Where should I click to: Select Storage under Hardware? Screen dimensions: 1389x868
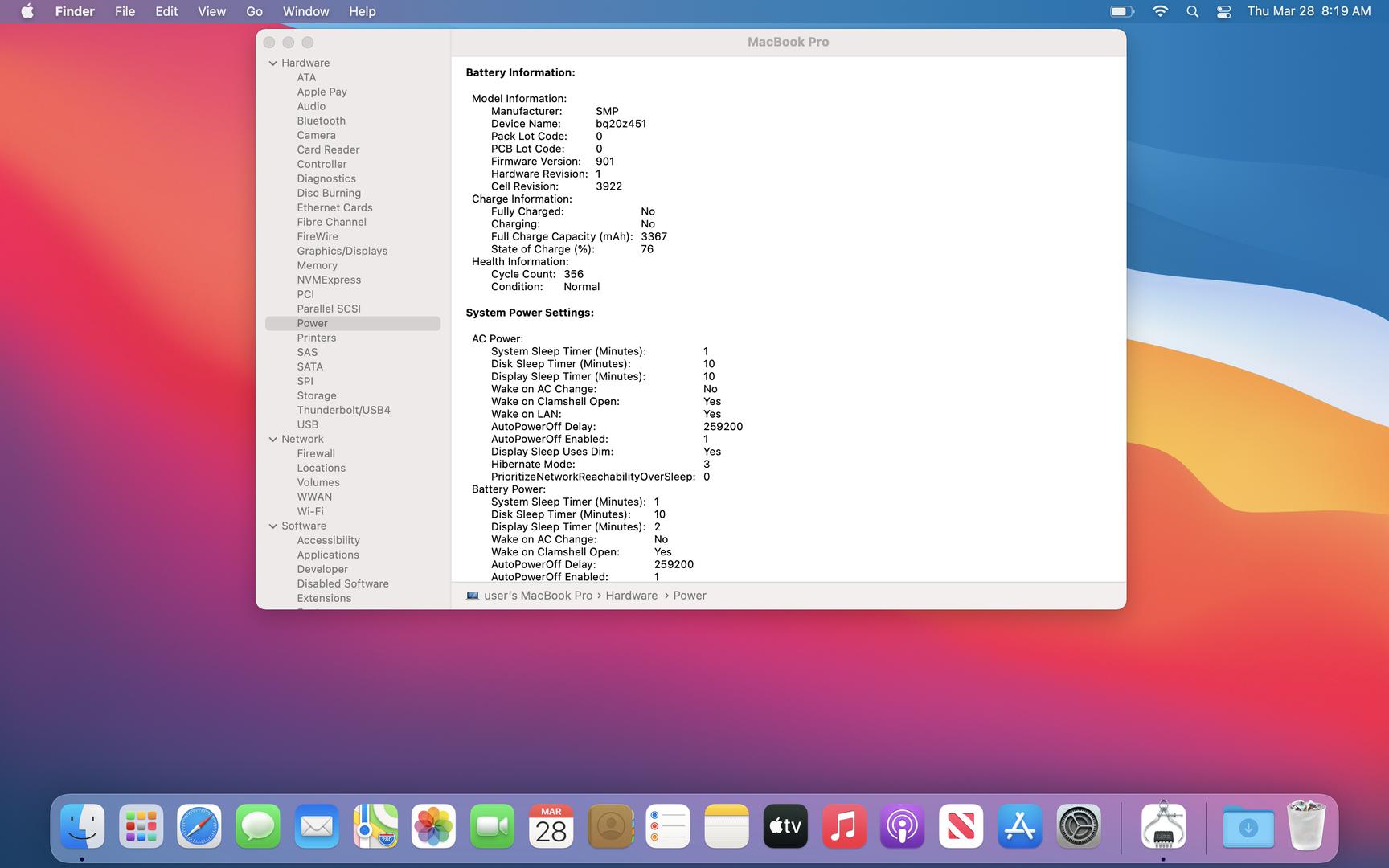point(317,395)
